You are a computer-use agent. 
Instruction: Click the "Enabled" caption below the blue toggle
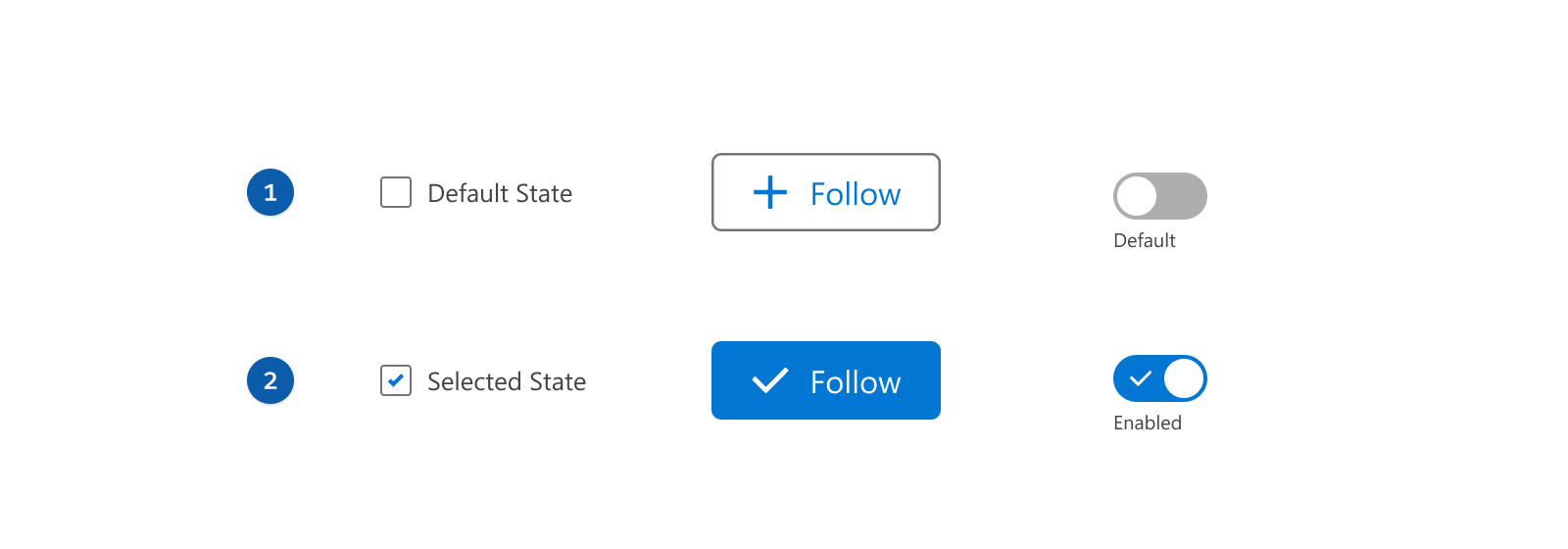tap(1148, 424)
